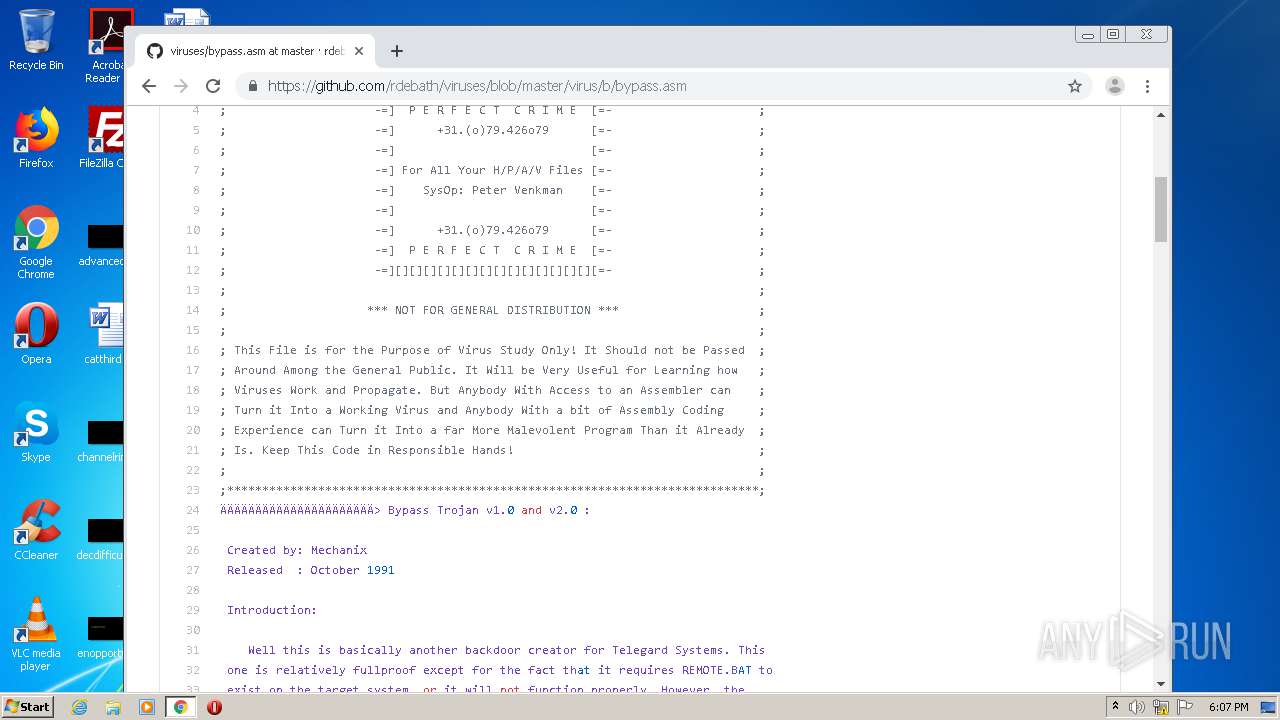Viewport: 1280px width, 720px height.
Task: Open VLC media player shortcut
Action: (x=36, y=634)
